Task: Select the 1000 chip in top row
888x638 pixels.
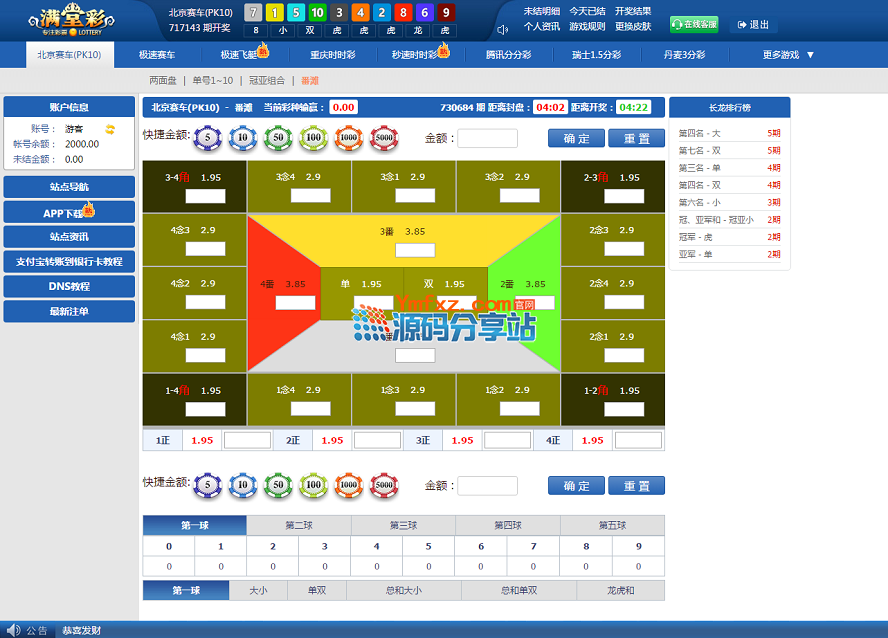Action: 348,138
